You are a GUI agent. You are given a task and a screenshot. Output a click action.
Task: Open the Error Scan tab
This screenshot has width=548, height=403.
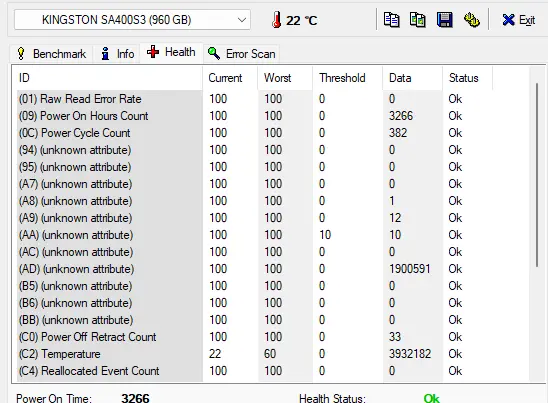pos(241,54)
